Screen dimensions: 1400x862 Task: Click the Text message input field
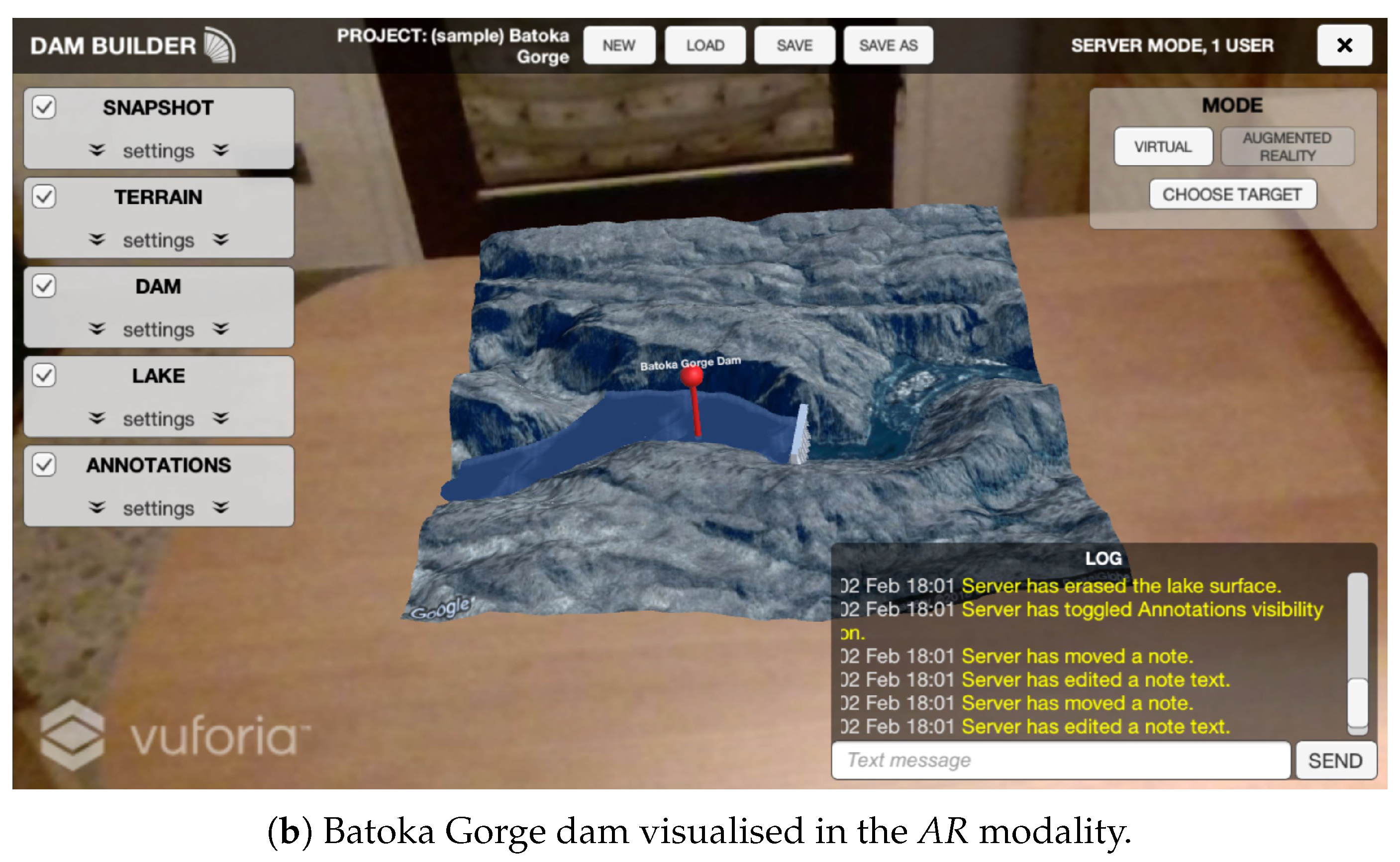pyautogui.click(x=1061, y=760)
